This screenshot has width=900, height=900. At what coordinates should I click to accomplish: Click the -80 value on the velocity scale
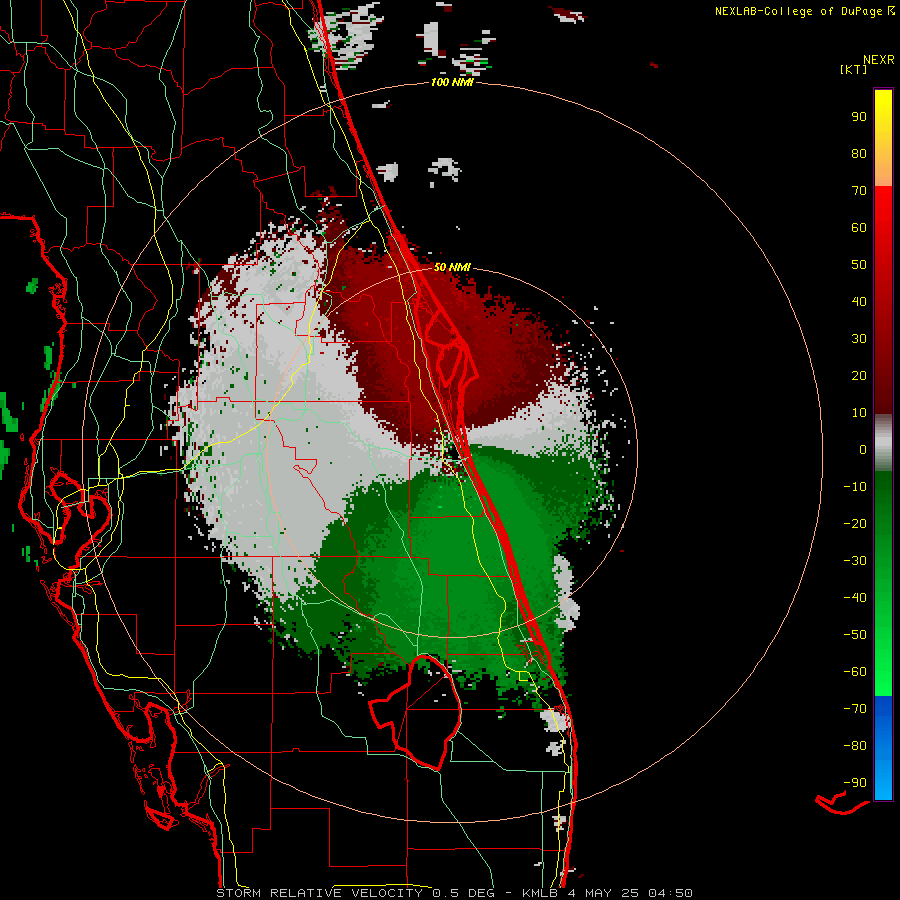855,746
